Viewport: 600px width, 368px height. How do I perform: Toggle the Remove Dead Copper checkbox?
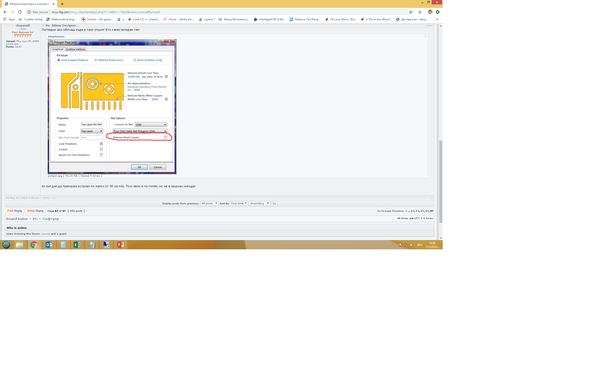pyautogui.click(x=166, y=137)
